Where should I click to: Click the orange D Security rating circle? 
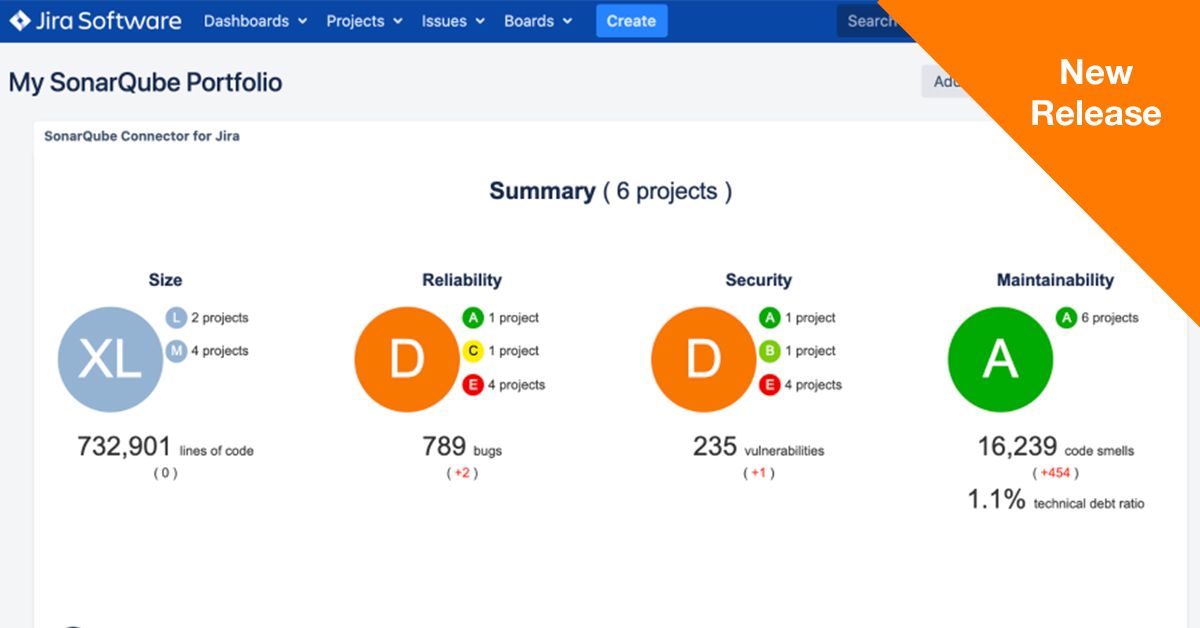pyautogui.click(x=703, y=359)
